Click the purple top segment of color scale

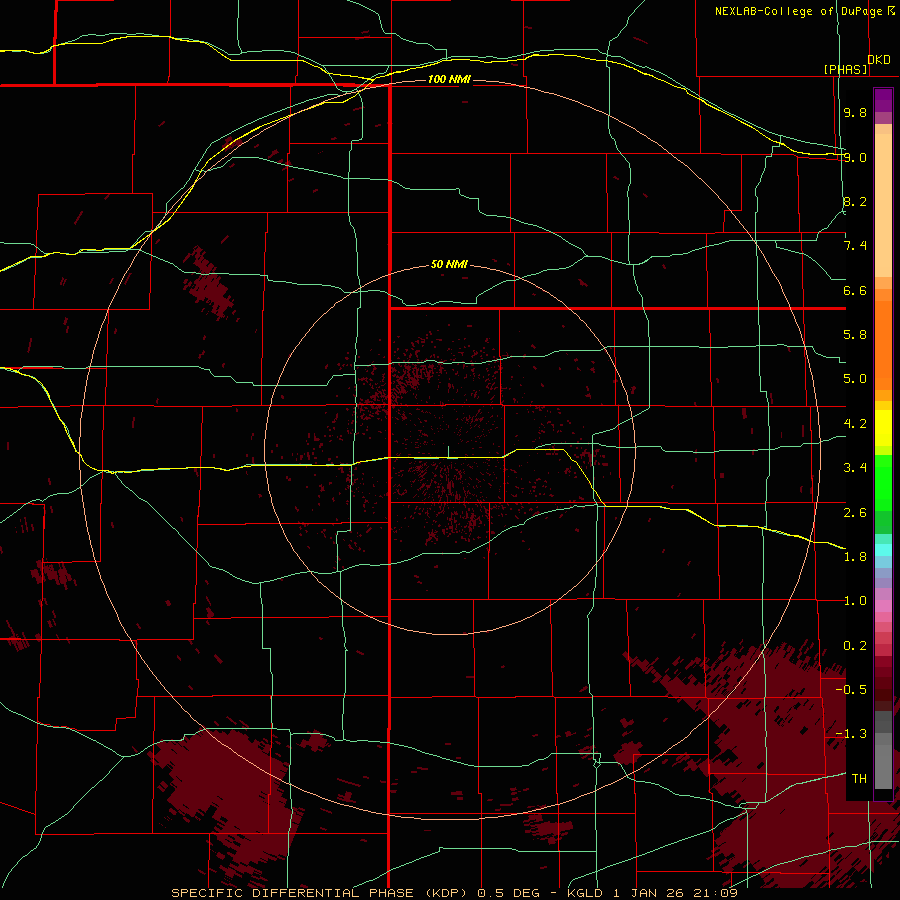pos(883,100)
